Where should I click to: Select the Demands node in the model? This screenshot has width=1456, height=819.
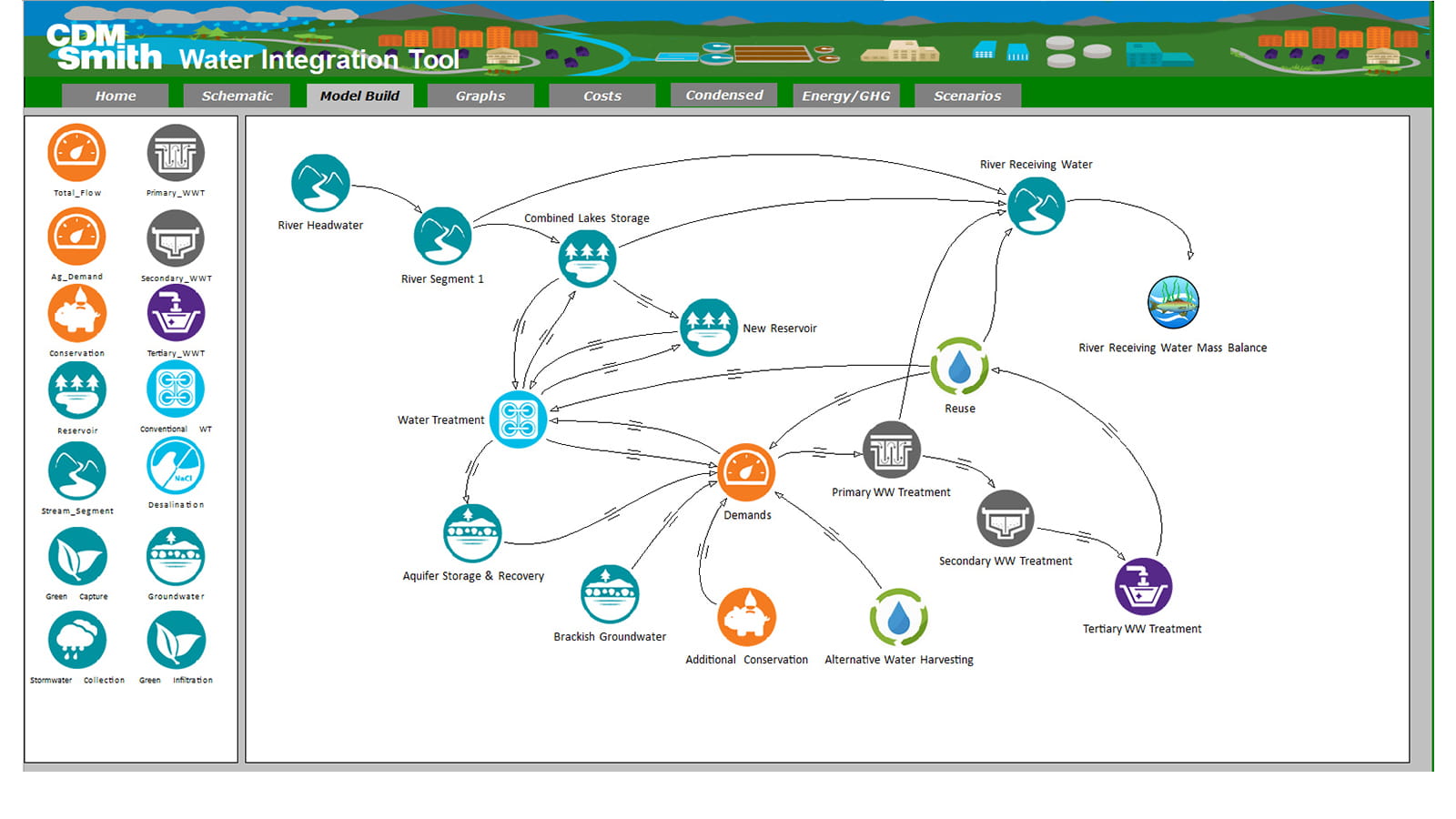pyautogui.click(x=746, y=471)
